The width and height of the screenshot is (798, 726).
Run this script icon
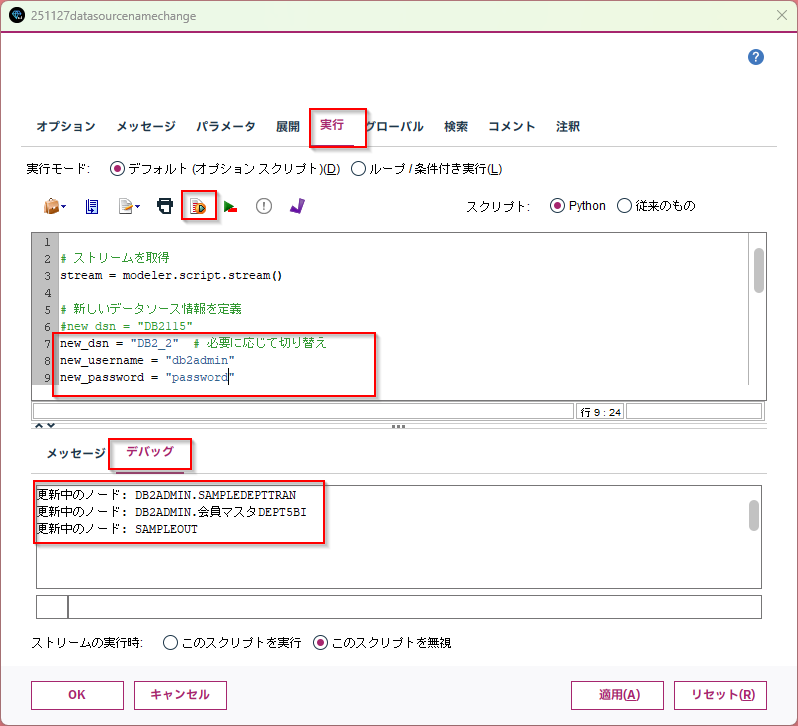tap(198, 207)
